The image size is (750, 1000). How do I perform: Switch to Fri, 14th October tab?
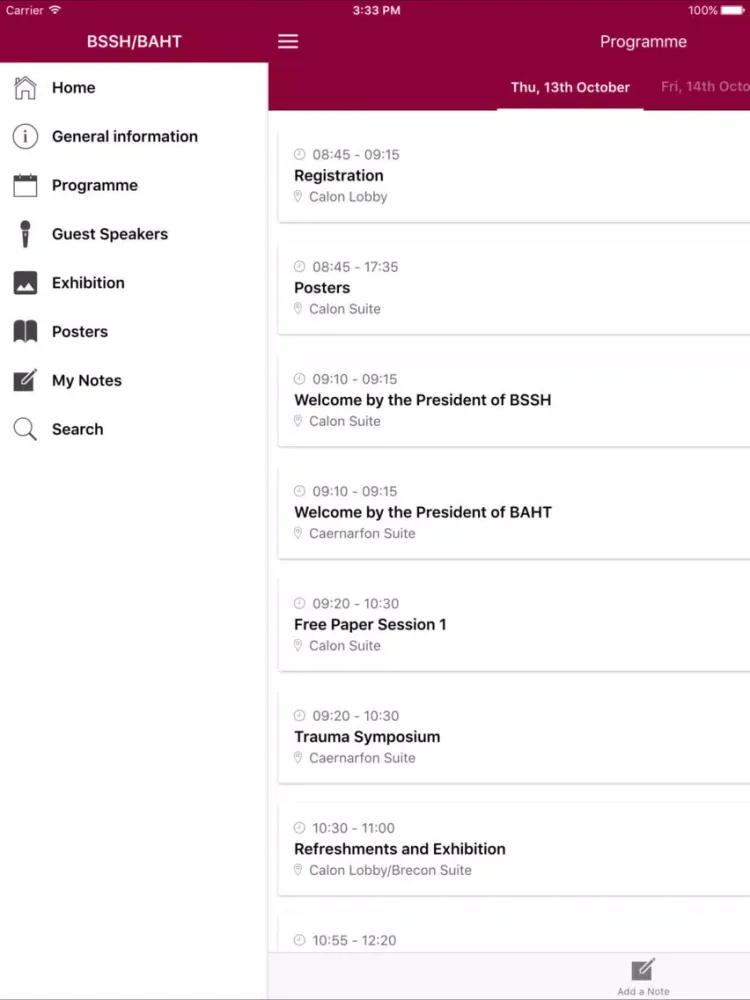click(705, 87)
